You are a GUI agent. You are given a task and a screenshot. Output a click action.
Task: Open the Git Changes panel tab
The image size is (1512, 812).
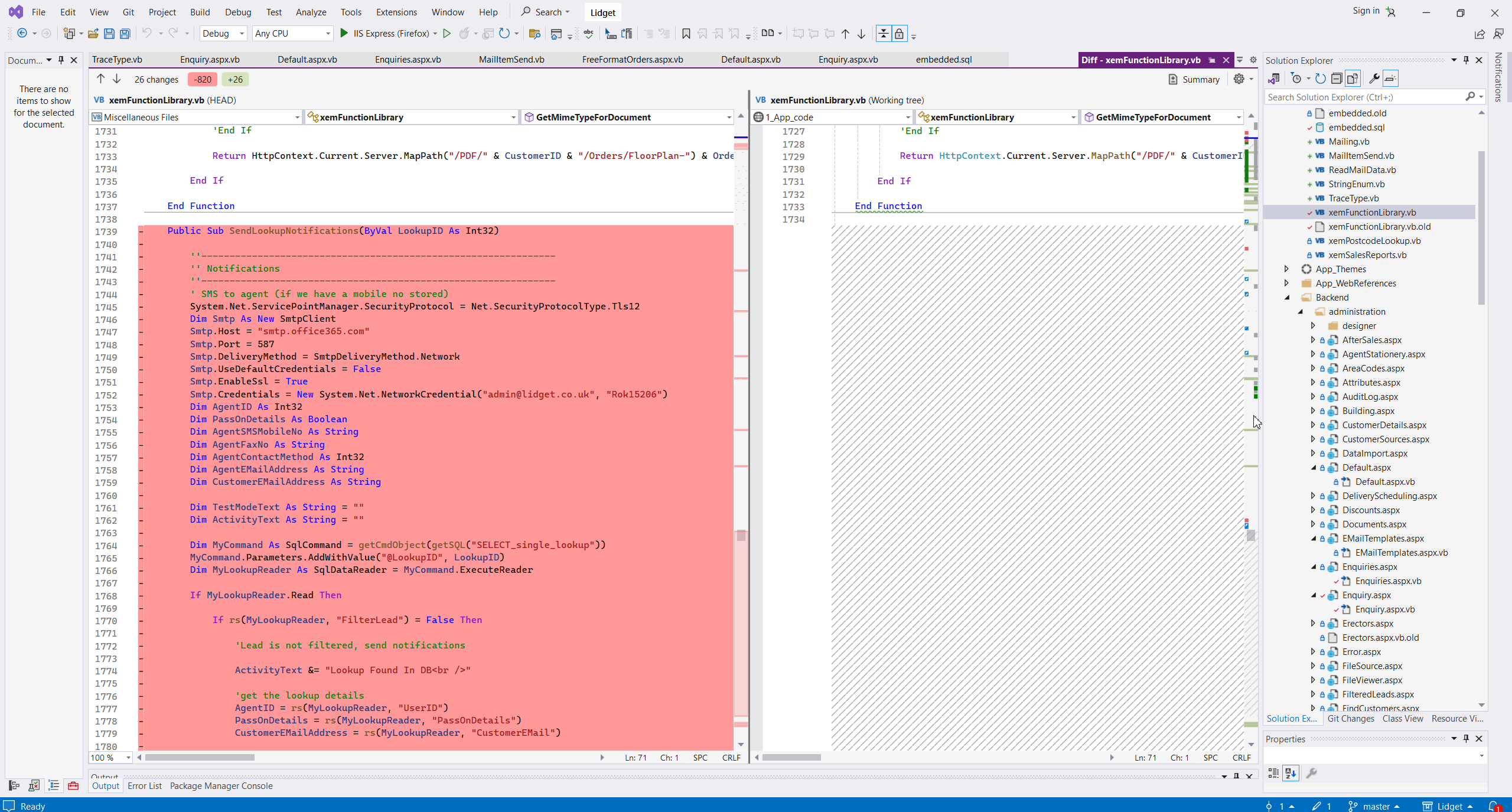pyautogui.click(x=1350, y=719)
